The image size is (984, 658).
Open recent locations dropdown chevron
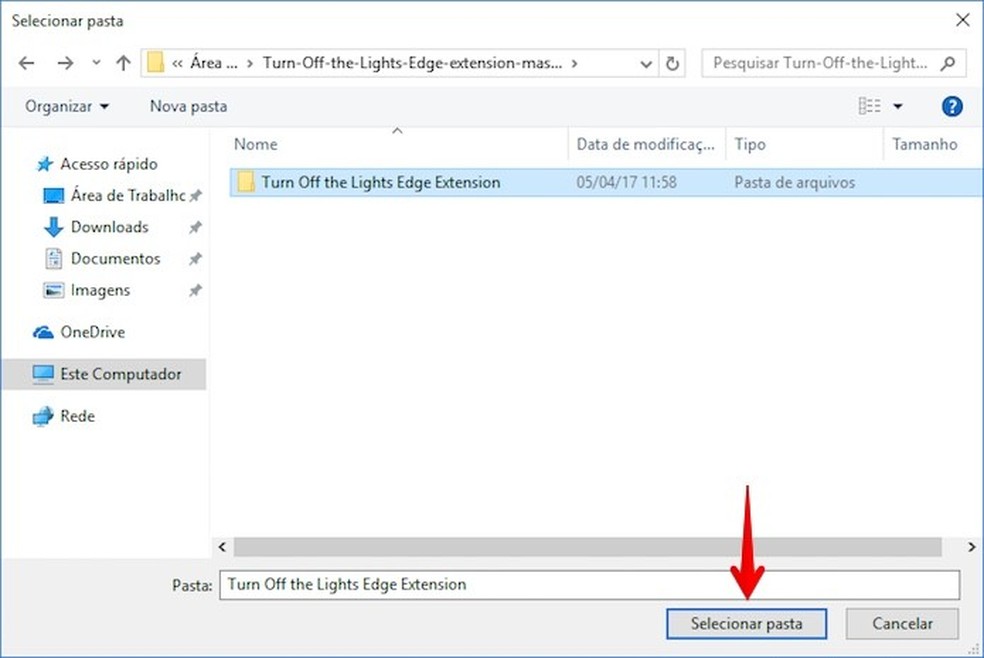[x=96, y=63]
